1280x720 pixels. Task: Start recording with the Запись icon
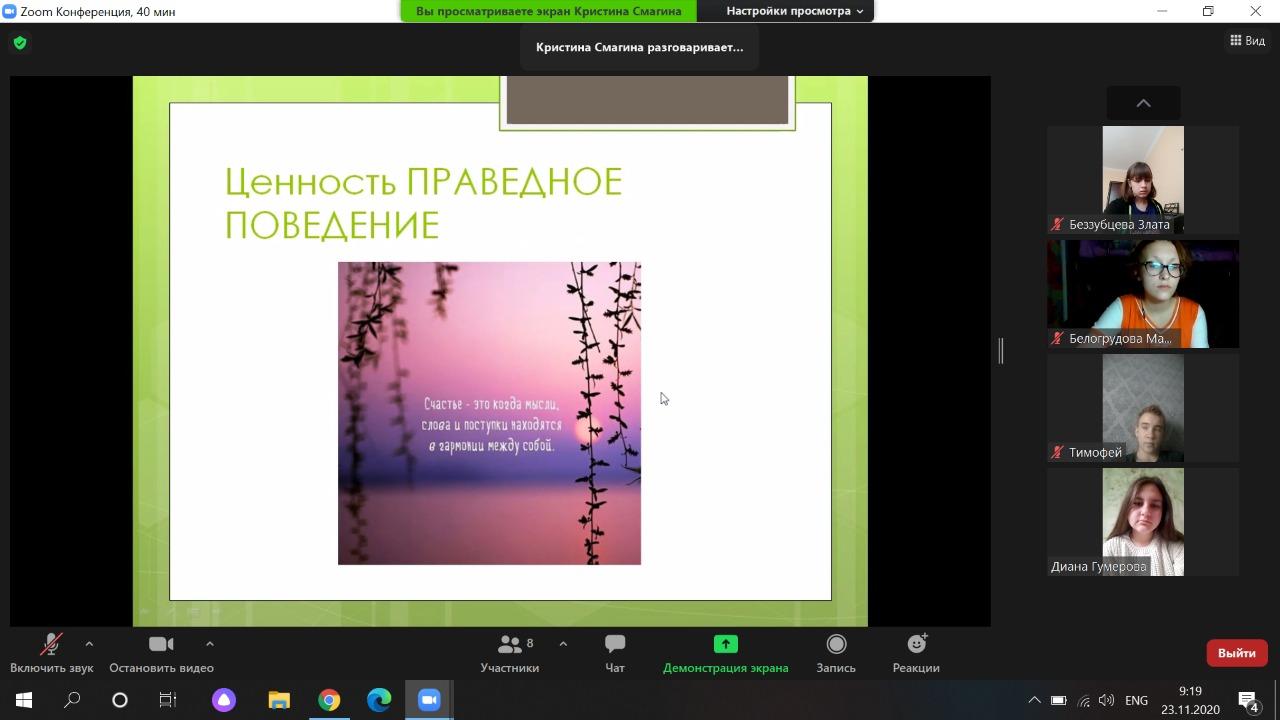pos(836,645)
